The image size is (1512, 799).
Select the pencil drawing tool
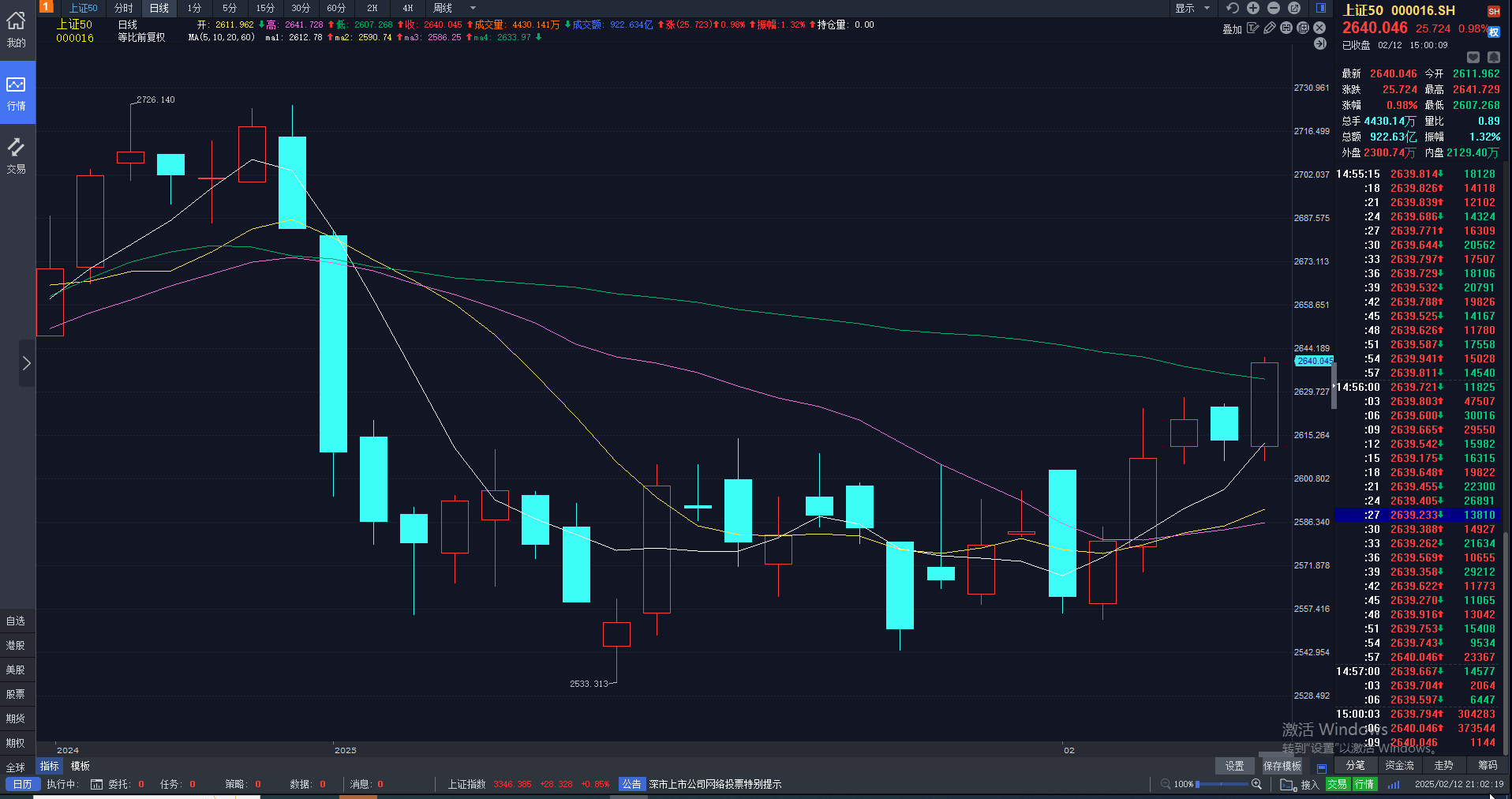1269,28
